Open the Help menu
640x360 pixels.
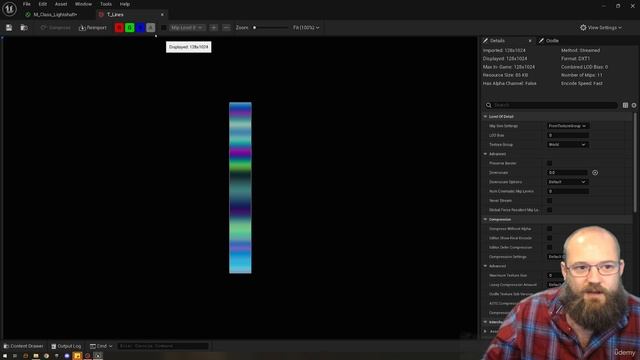pyautogui.click(x=124, y=4)
